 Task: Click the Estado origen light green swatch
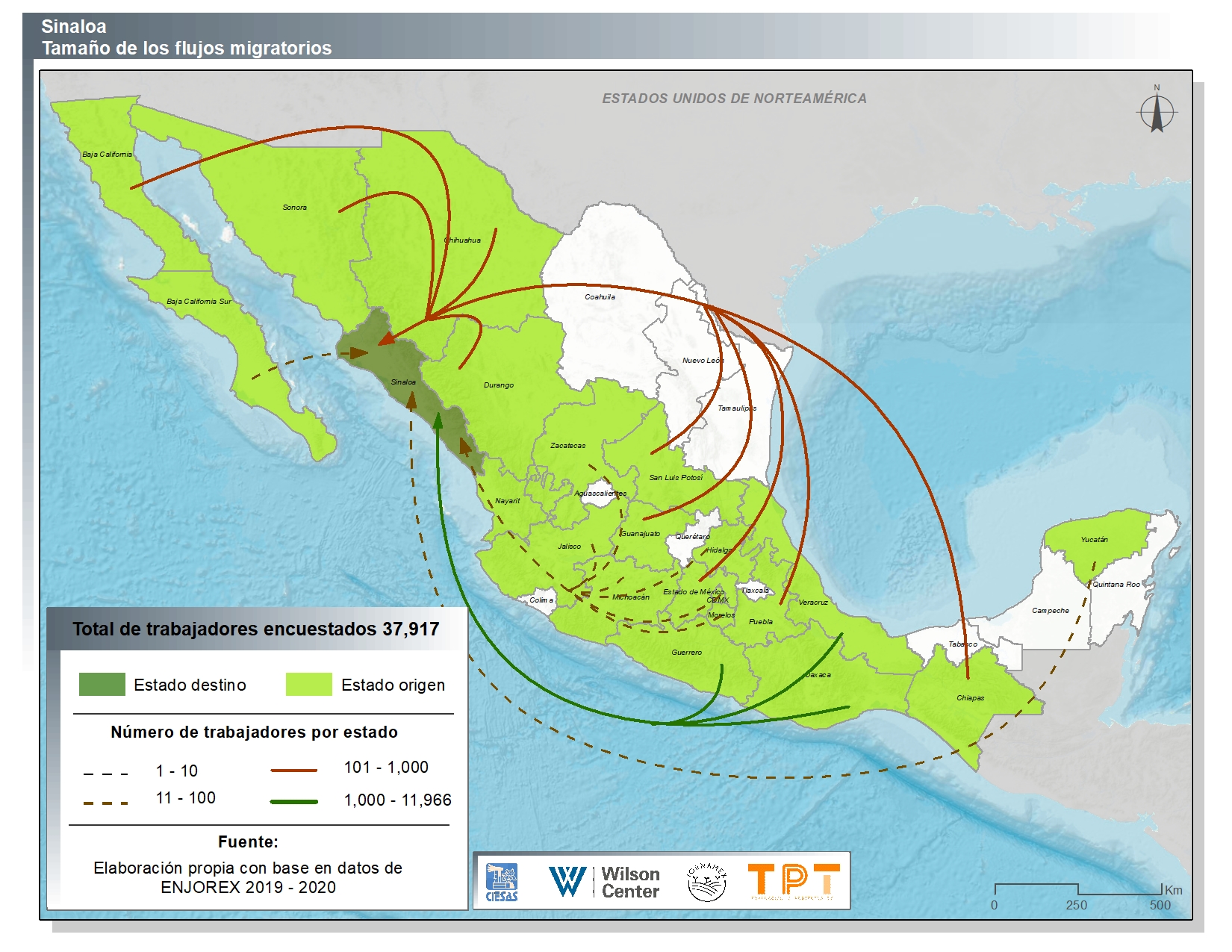308,685
